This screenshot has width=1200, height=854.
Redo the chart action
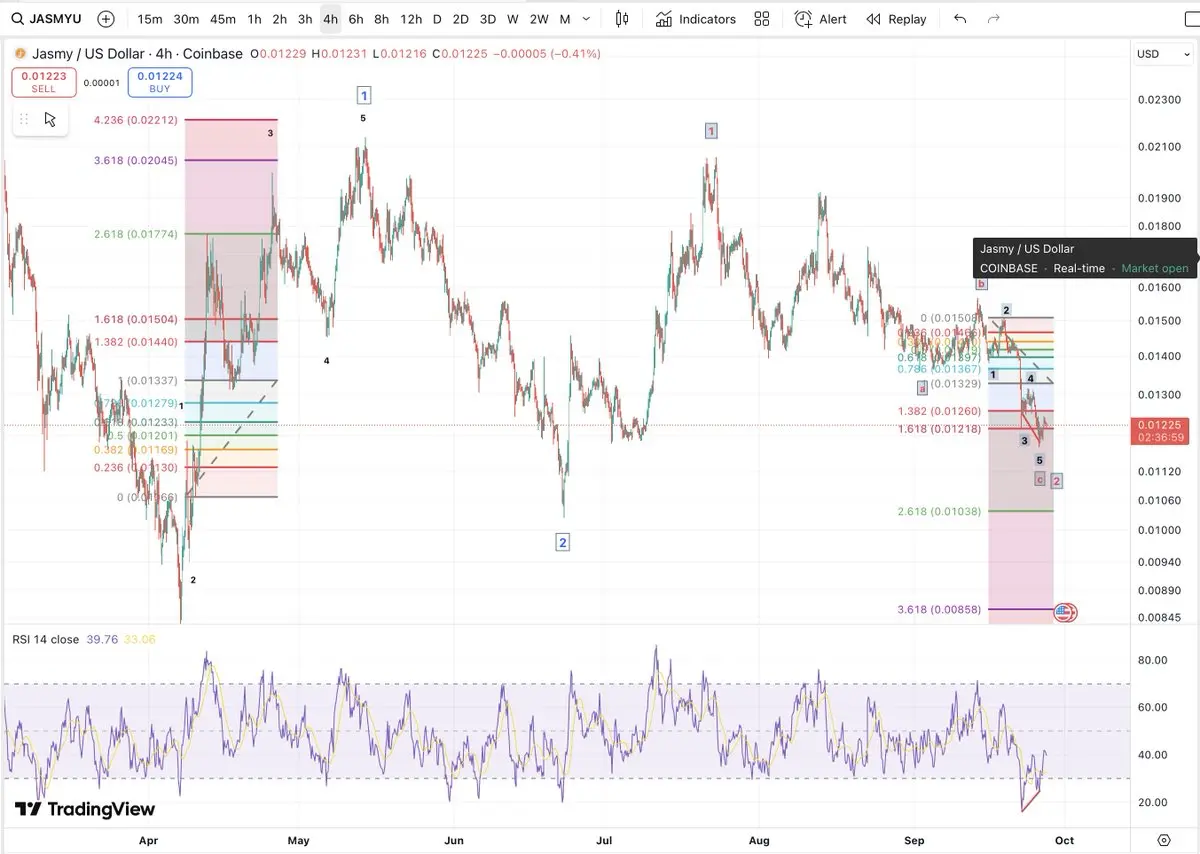(993, 19)
